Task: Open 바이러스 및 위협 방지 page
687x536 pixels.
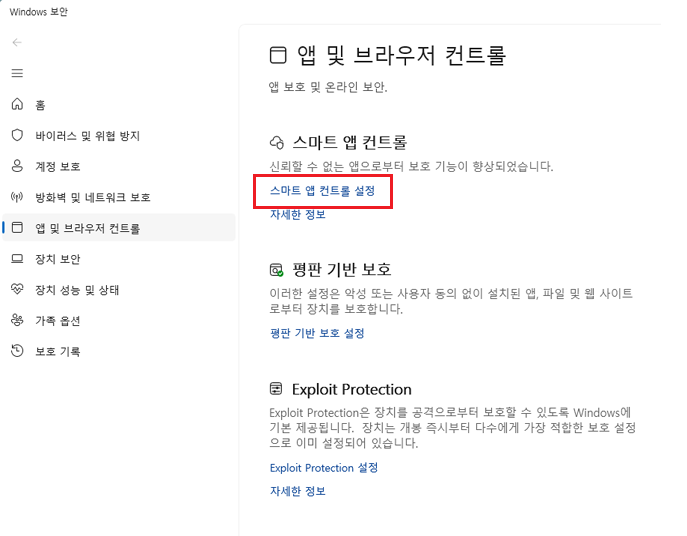Action: (88, 136)
